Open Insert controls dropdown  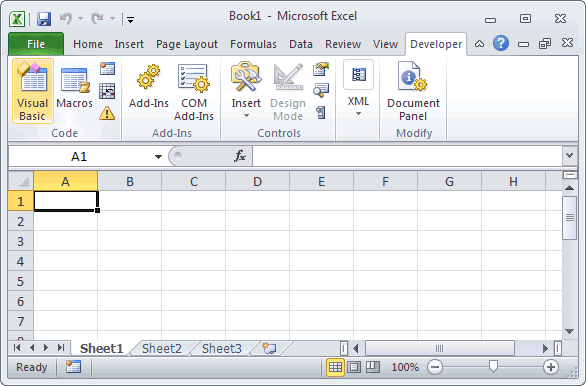pos(246,91)
